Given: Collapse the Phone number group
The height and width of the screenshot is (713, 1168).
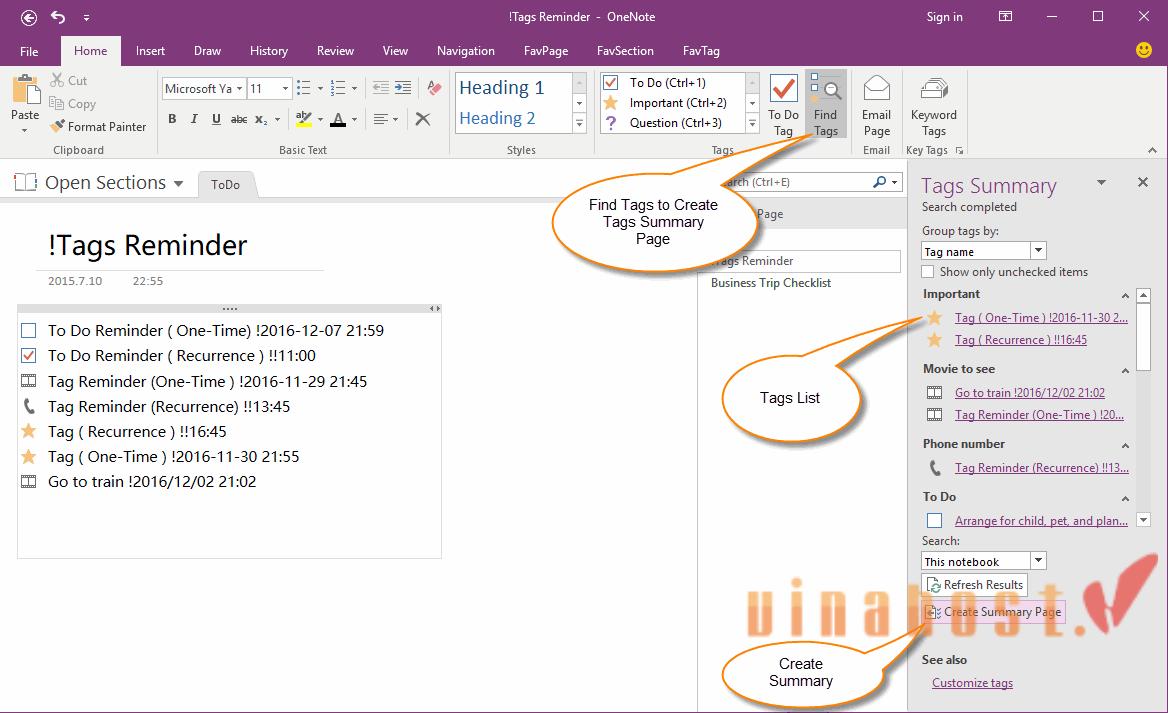Looking at the screenshot, I should (1125, 446).
